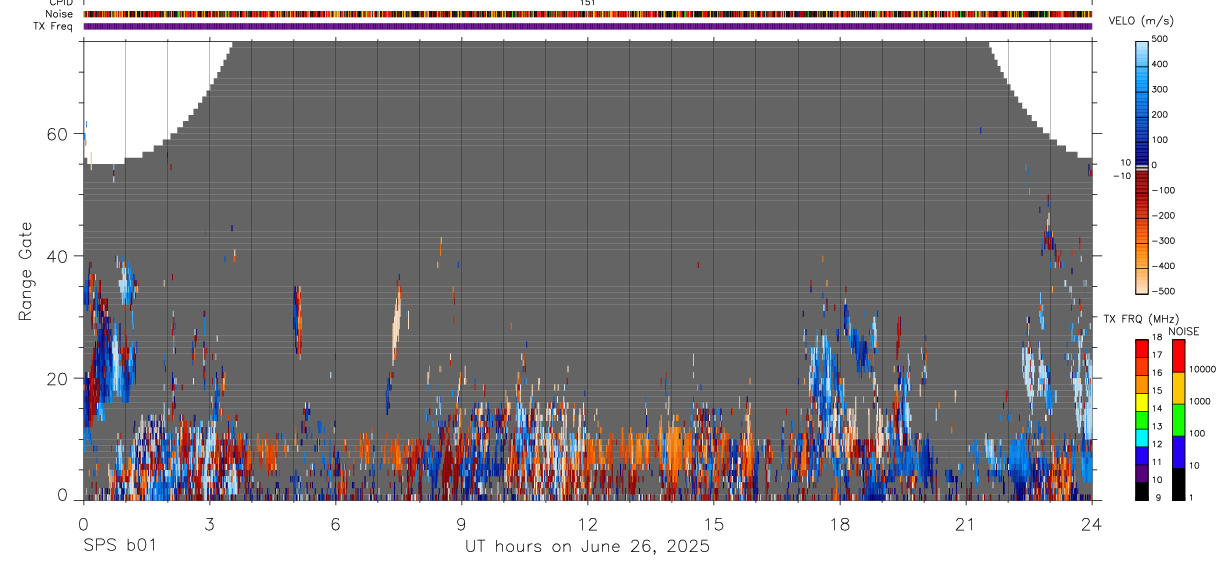This screenshot has height=567, width=1228.
Task: Click the UT hours June 26 title
Action: [x=587, y=546]
